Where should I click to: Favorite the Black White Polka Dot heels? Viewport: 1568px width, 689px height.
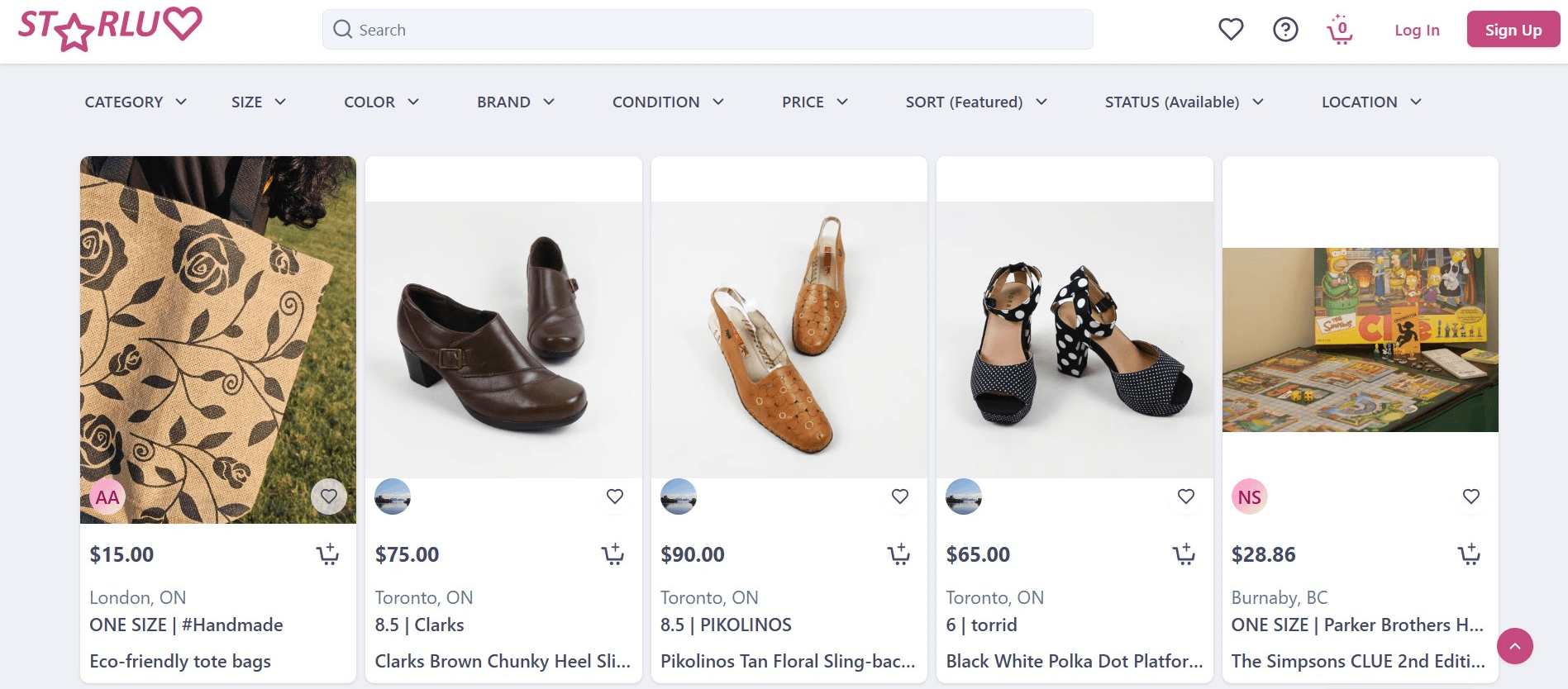click(x=1186, y=497)
